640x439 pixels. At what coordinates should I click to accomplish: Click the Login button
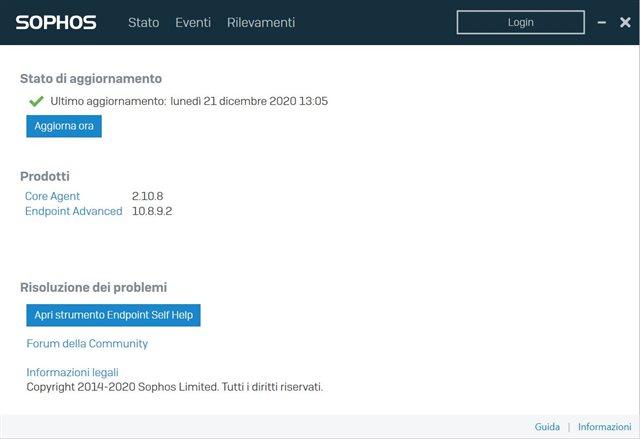click(520, 22)
